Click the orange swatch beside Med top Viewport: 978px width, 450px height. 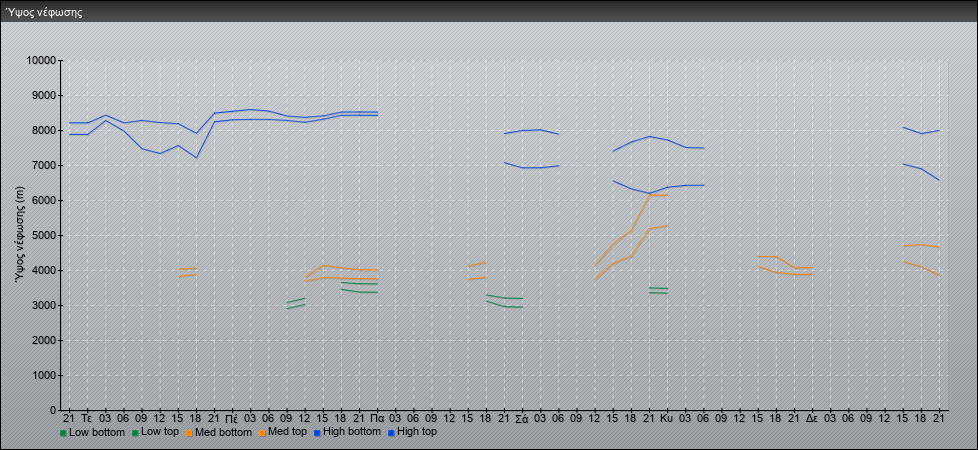(x=261, y=433)
